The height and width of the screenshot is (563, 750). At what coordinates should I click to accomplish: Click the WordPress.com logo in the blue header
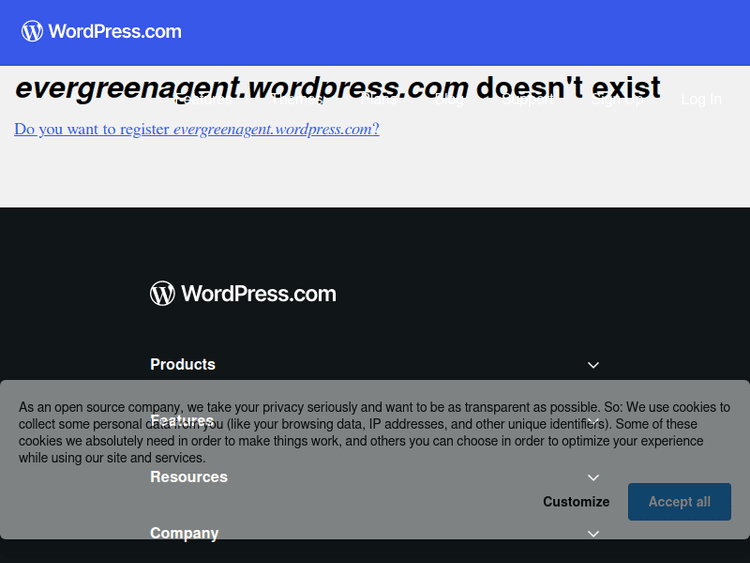pos(101,32)
